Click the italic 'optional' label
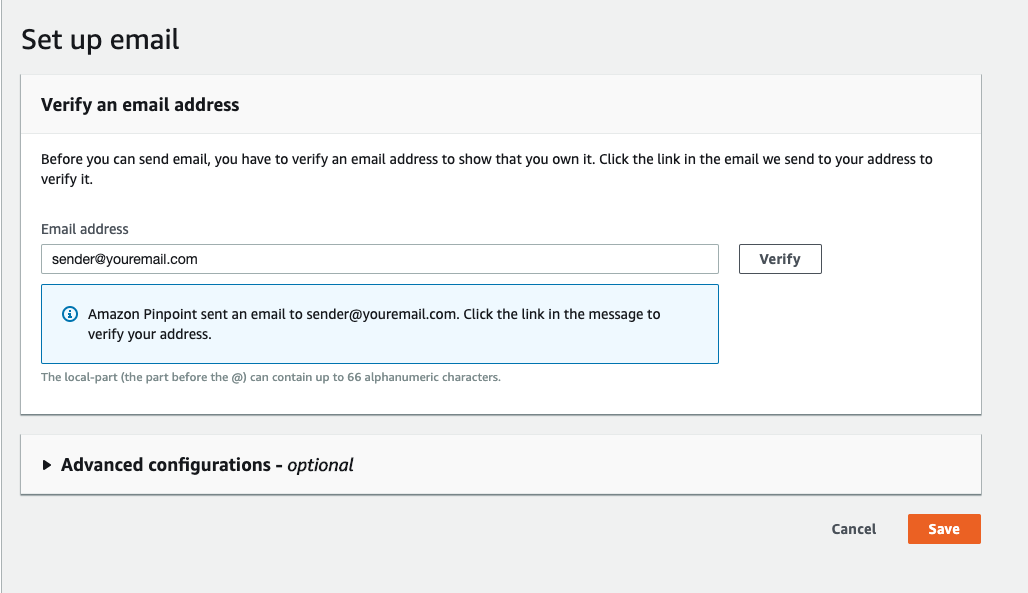The width and height of the screenshot is (1028, 593). [320, 465]
